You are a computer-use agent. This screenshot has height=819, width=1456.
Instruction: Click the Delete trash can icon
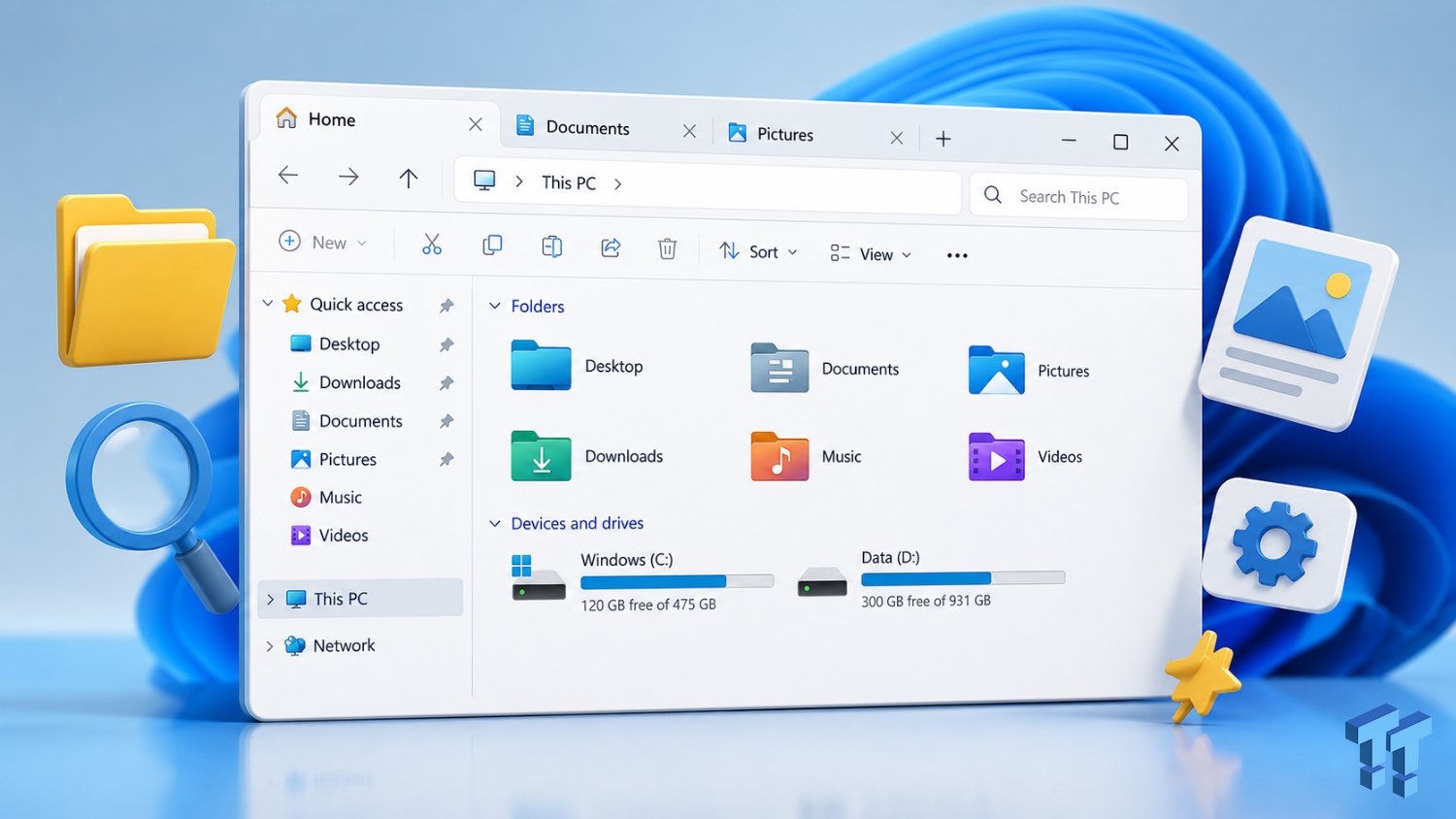pos(668,248)
